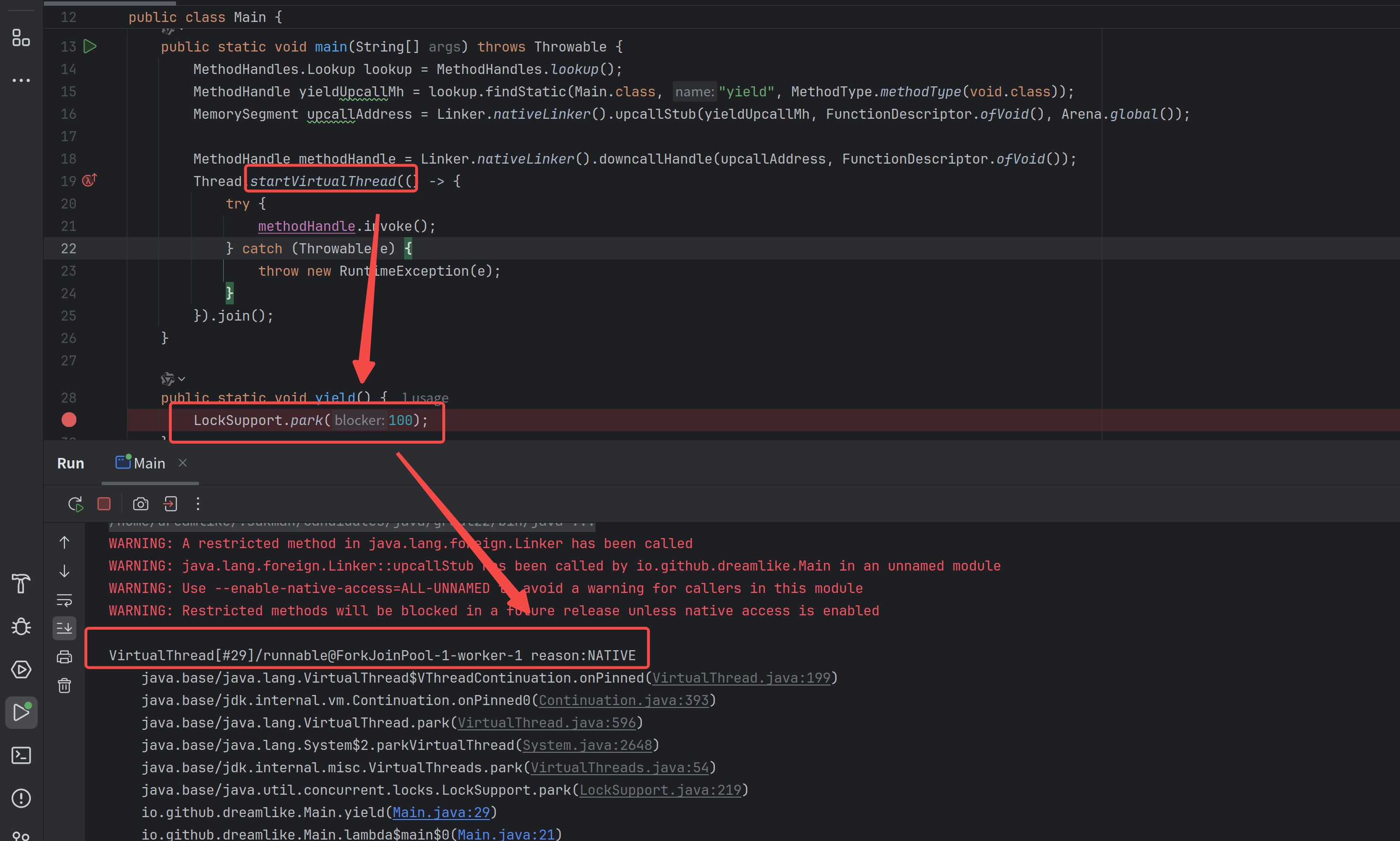Open System.java:2648 stack trace link
Image resolution: width=1400 pixels, height=841 pixels.
pyautogui.click(x=587, y=745)
